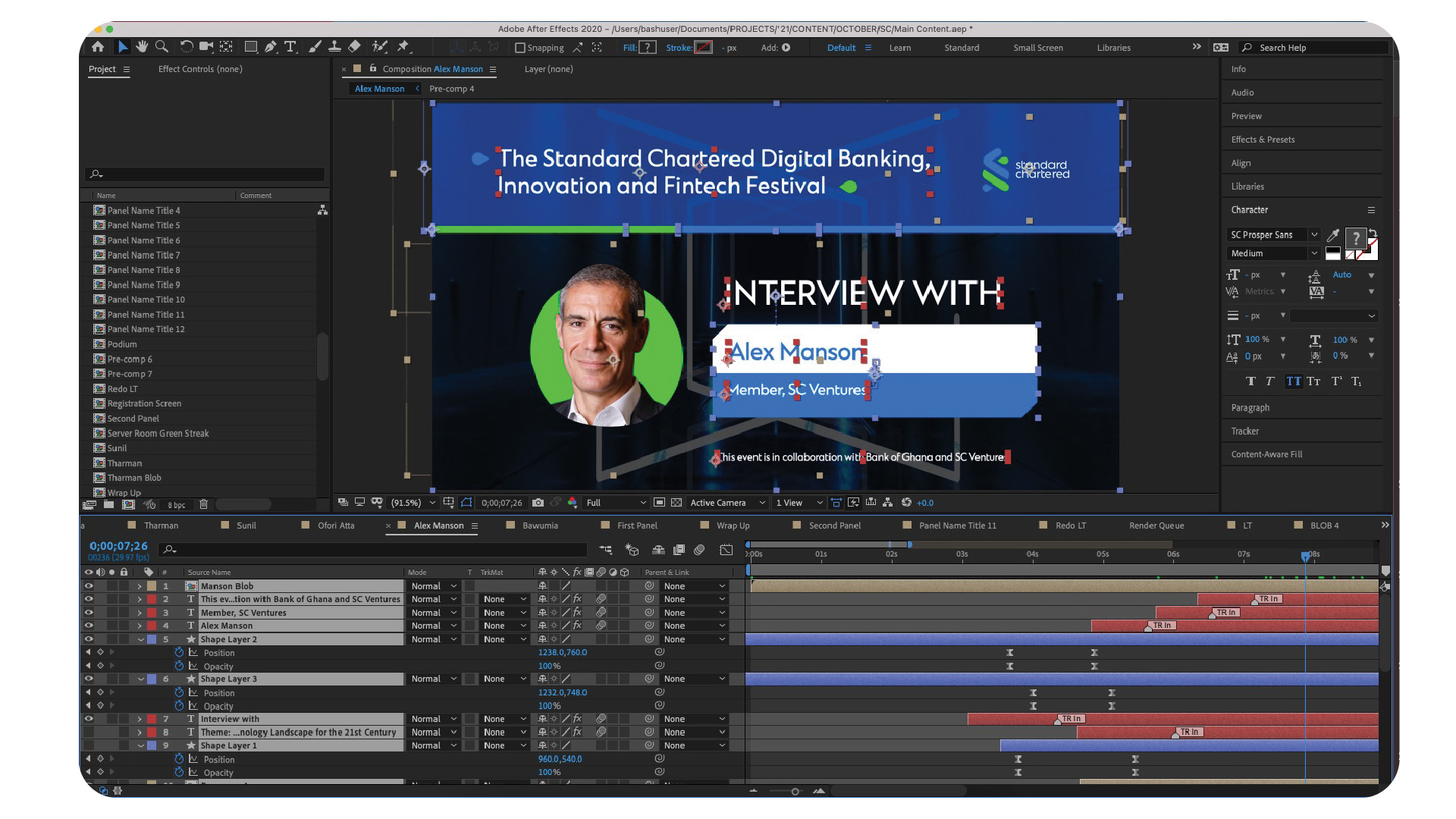The image size is (1456, 819).
Task: Open the Render Queue tab
Action: click(x=1156, y=526)
